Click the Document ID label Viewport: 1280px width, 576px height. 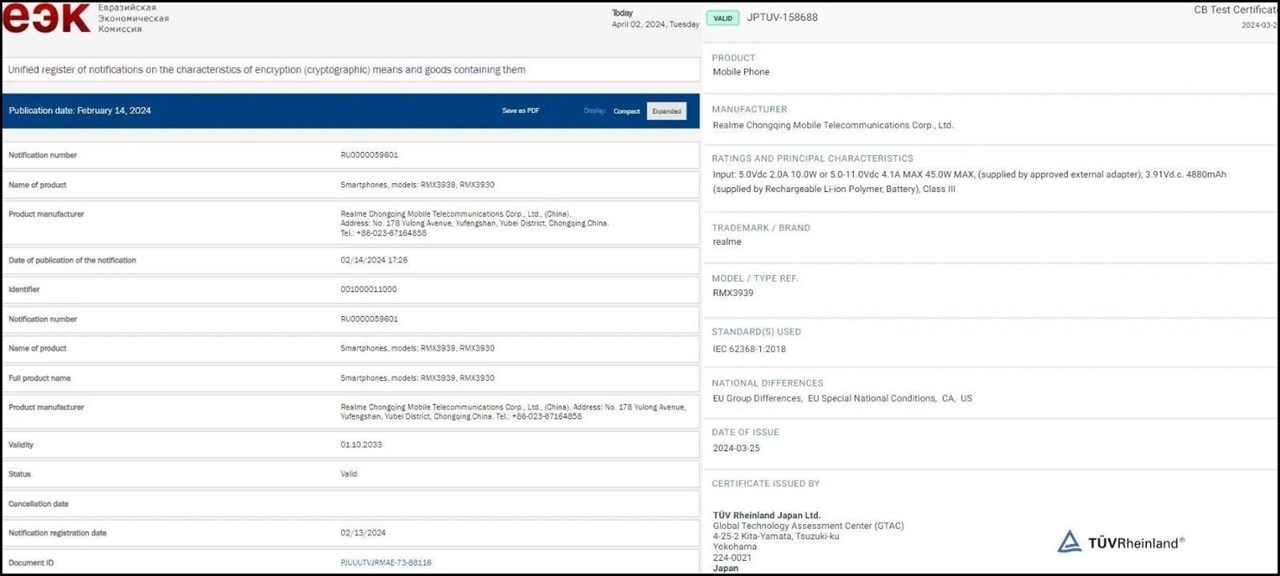click(31, 563)
